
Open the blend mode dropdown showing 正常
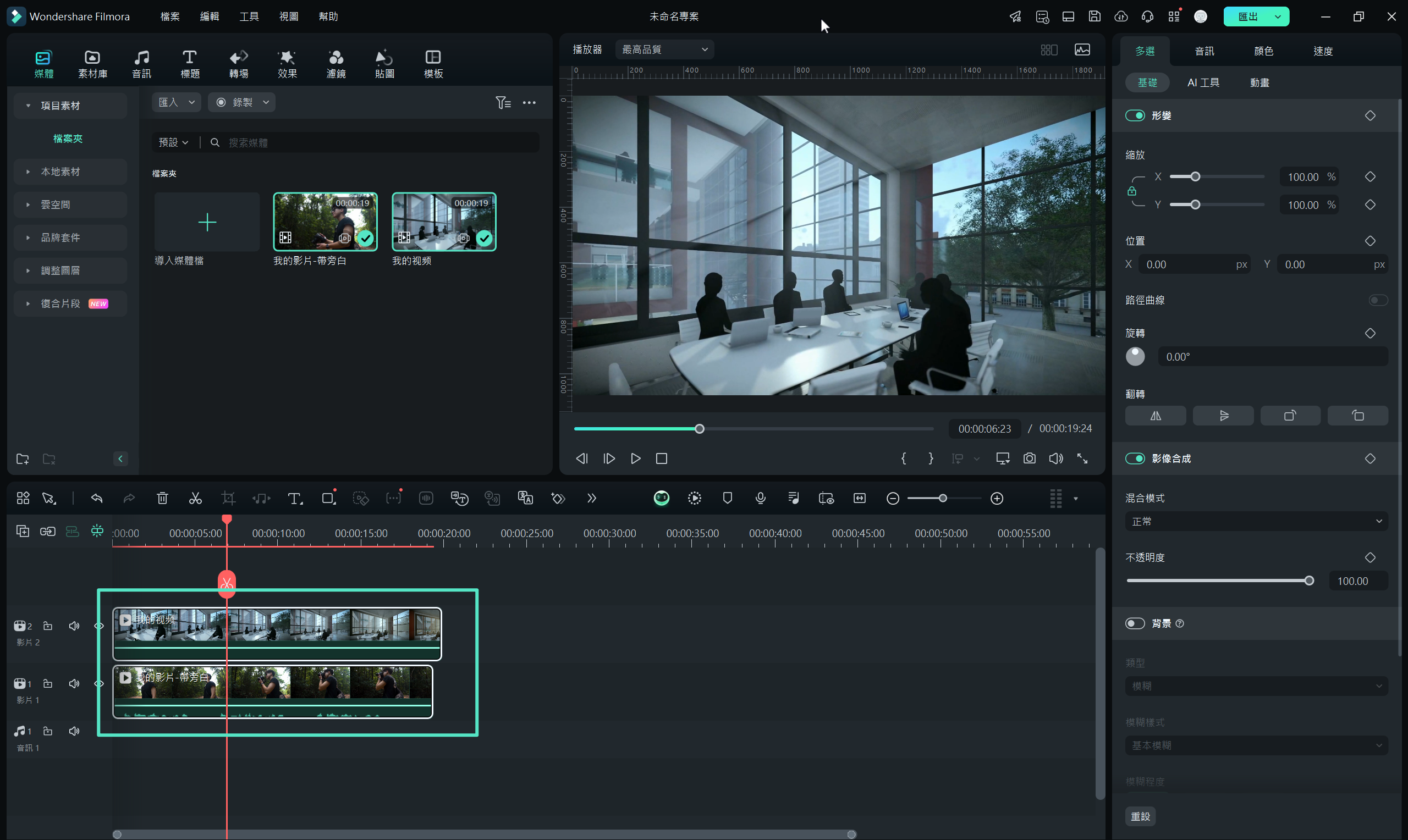[1256, 521]
